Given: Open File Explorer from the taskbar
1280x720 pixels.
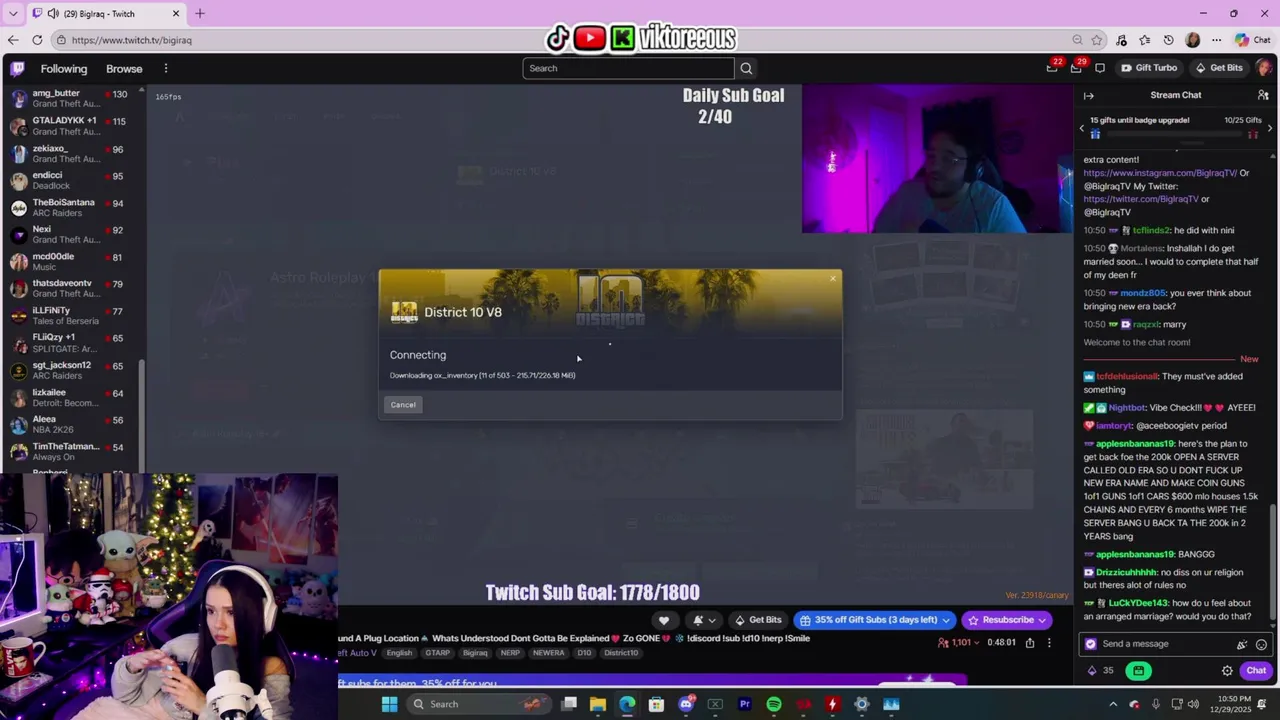Looking at the screenshot, I should 598,704.
